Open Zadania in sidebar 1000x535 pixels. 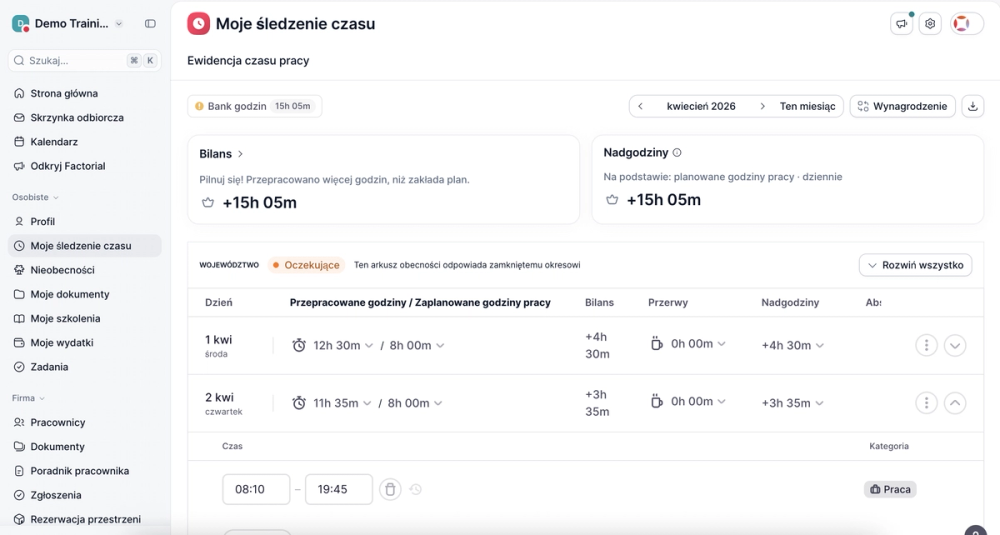click(x=84, y=367)
